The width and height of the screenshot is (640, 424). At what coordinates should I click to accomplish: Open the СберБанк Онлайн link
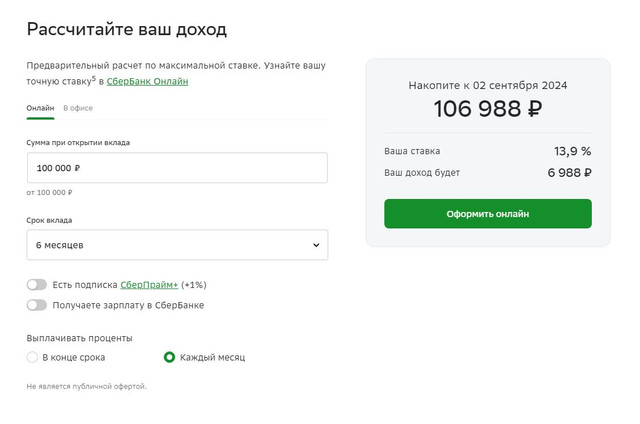147,81
